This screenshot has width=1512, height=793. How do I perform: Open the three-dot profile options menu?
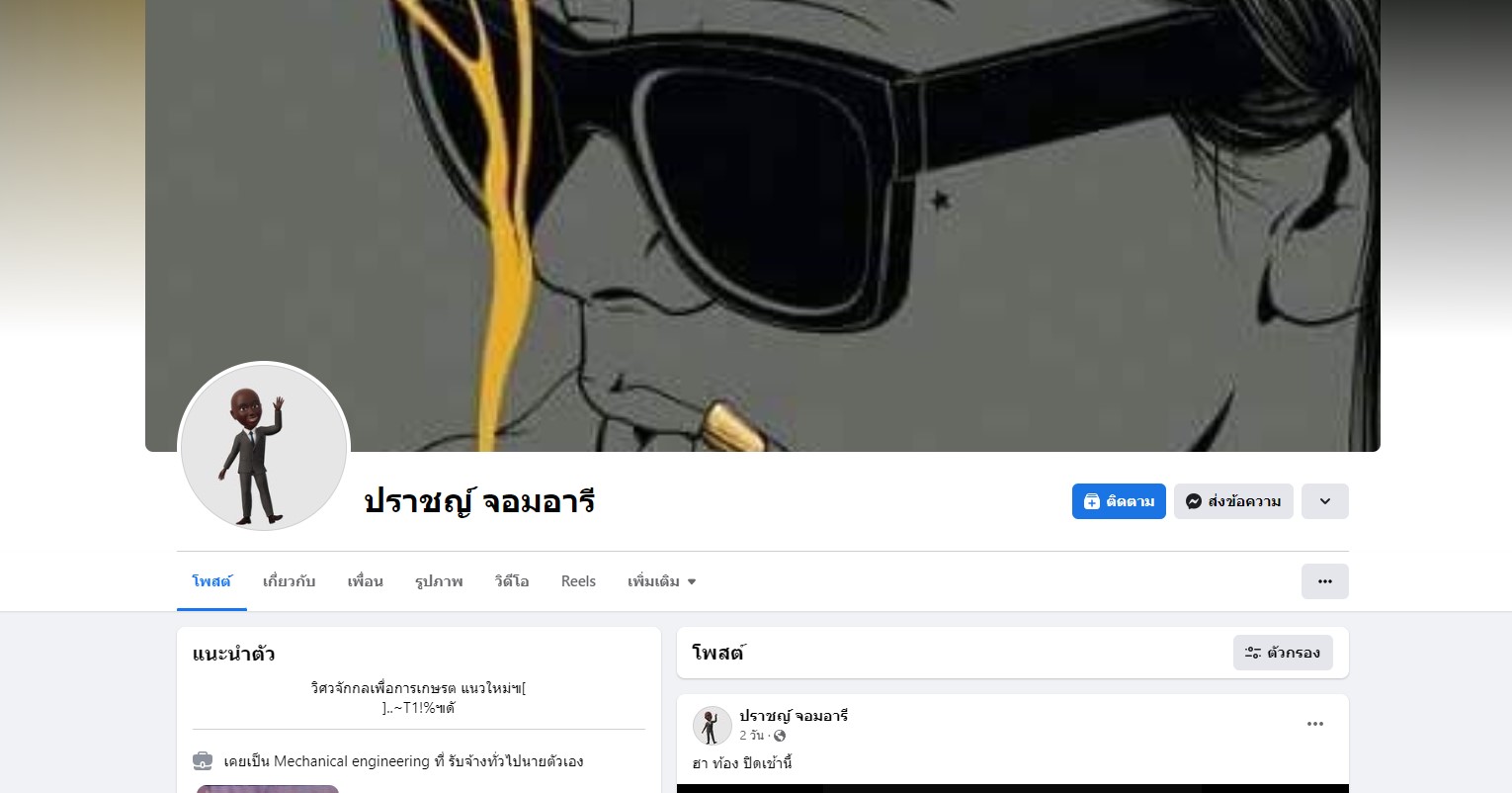(1325, 581)
